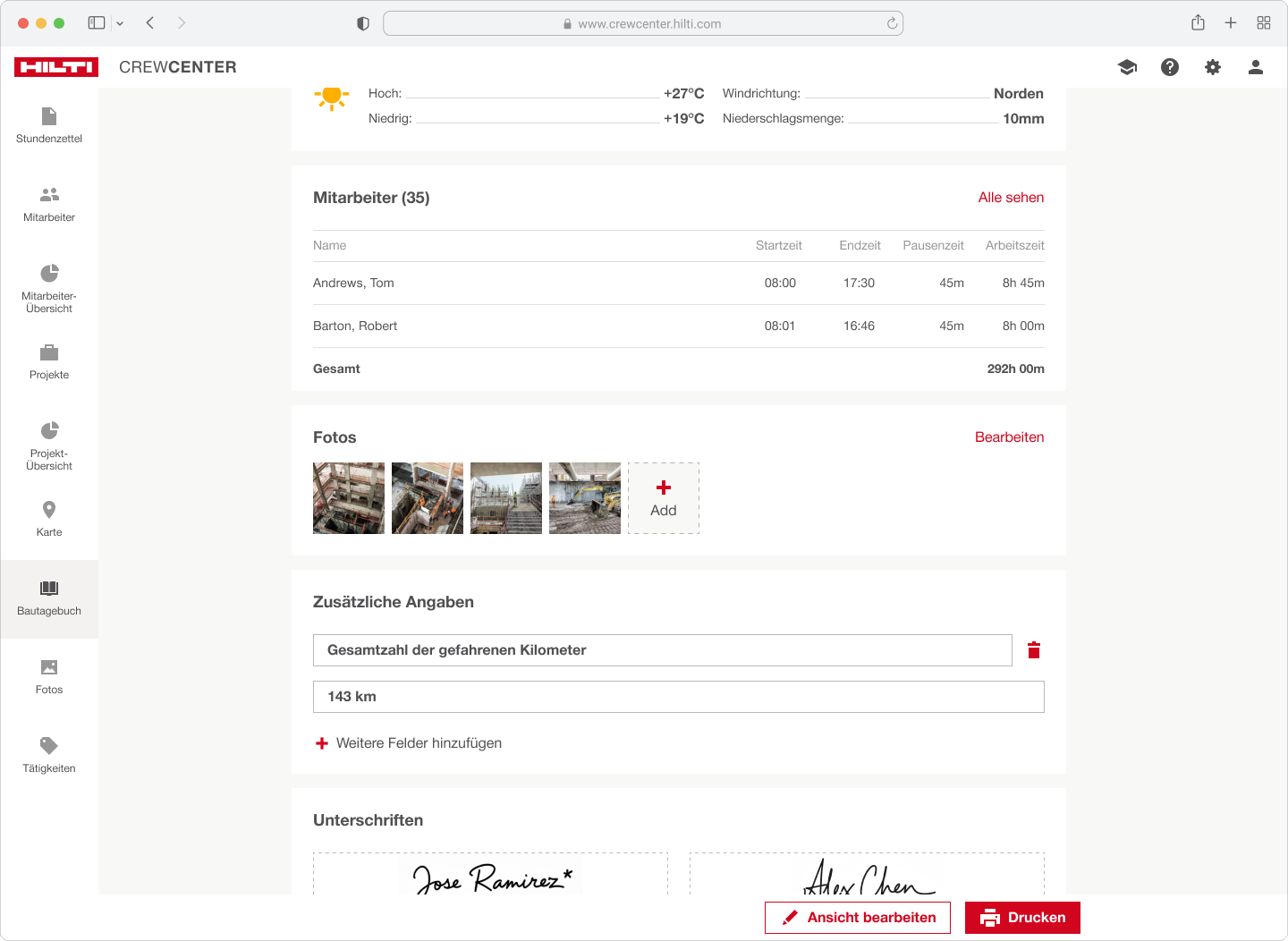The width and height of the screenshot is (1288, 941).
Task: Open the Karte map view
Action: click(x=49, y=519)
